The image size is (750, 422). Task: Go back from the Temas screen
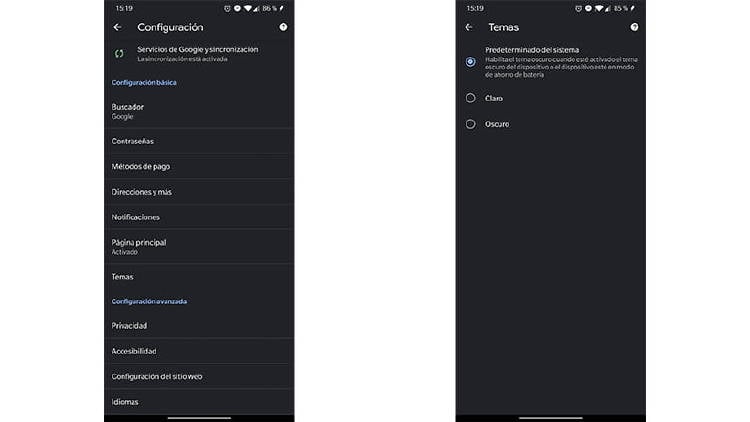pos(469,27)
